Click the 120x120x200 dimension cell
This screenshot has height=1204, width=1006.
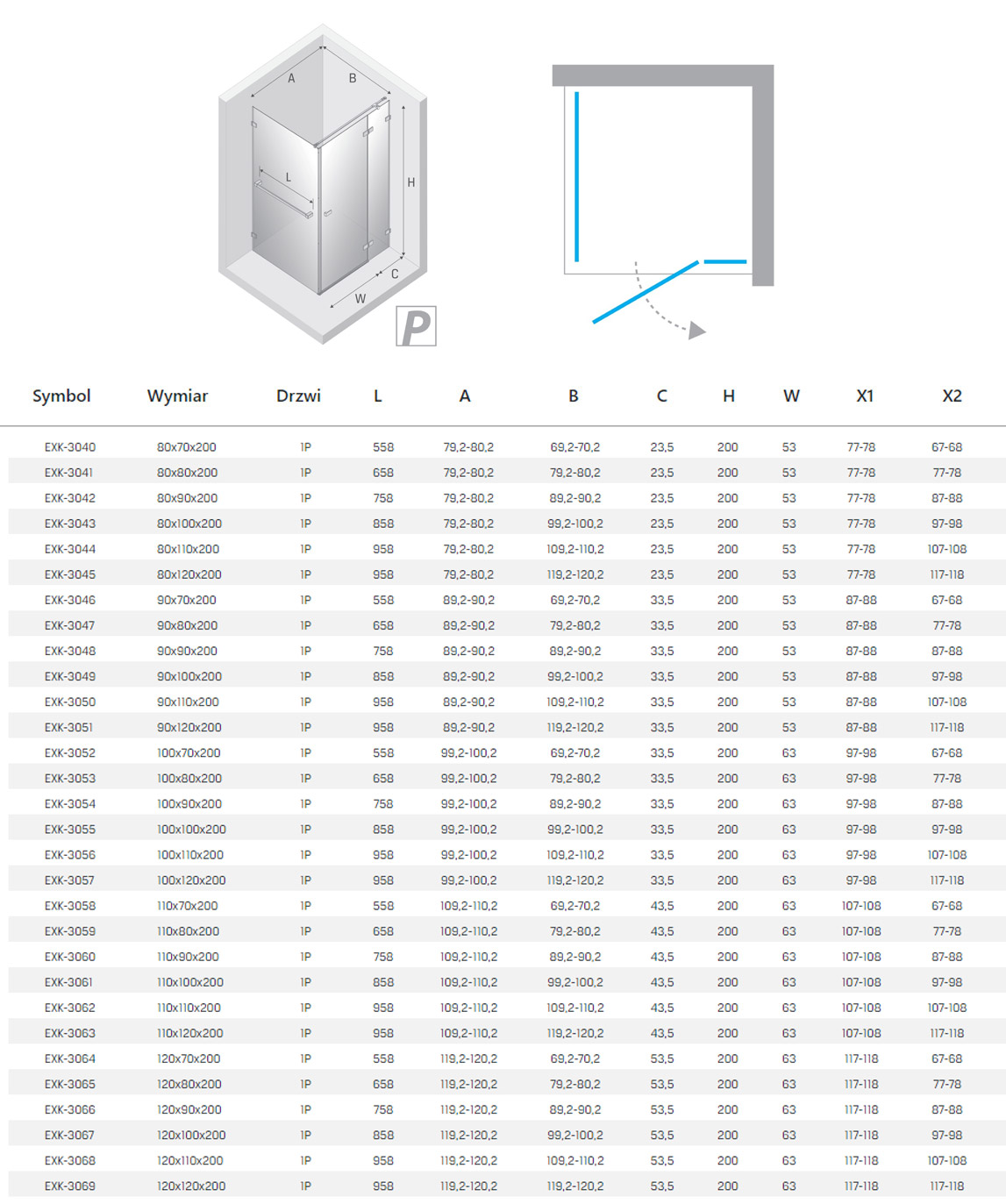click(x=191, y=1186)
